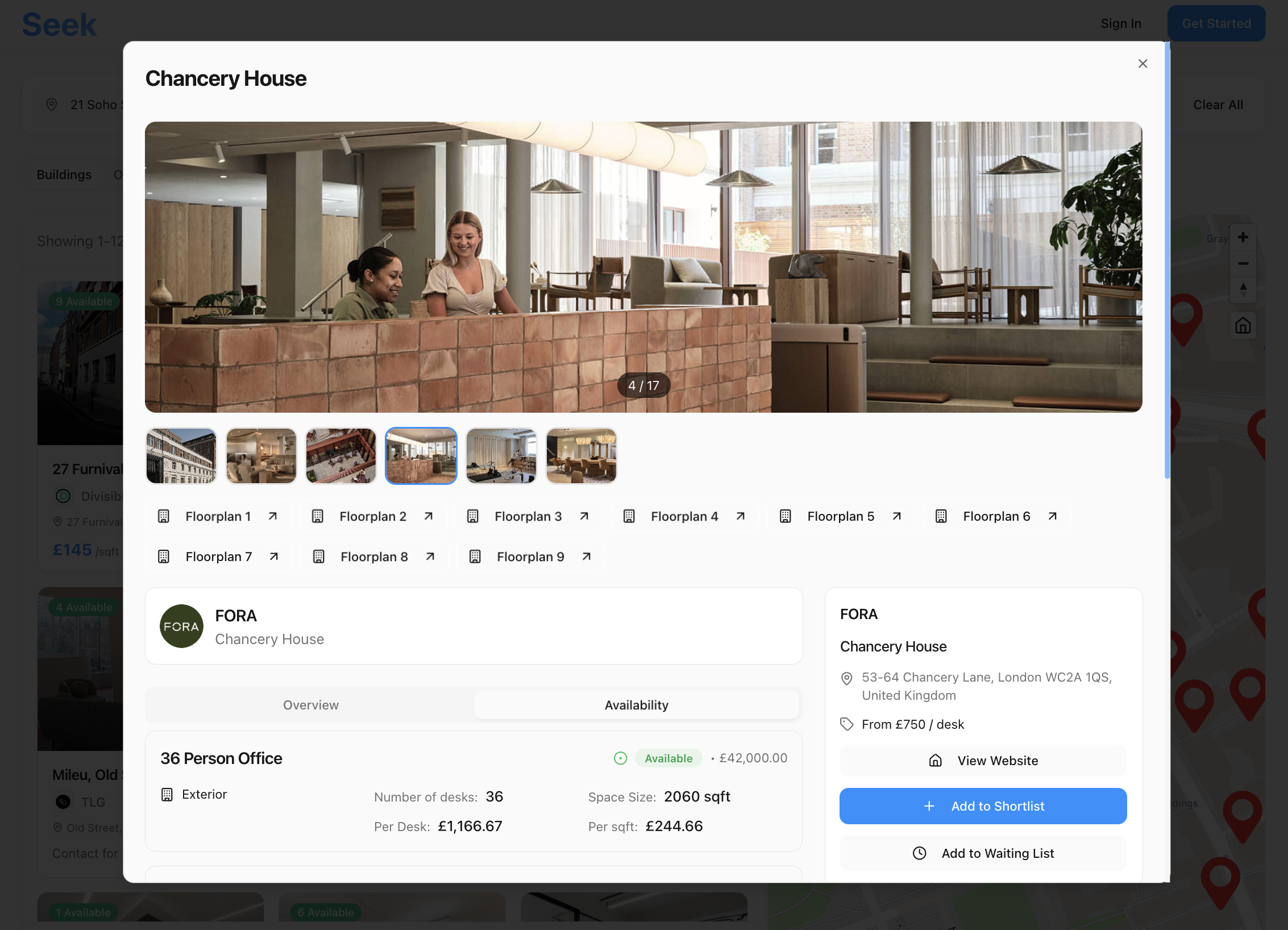Click the main reception photo
The height and width of the screenshot is (930, 1288).
[643, 267]
